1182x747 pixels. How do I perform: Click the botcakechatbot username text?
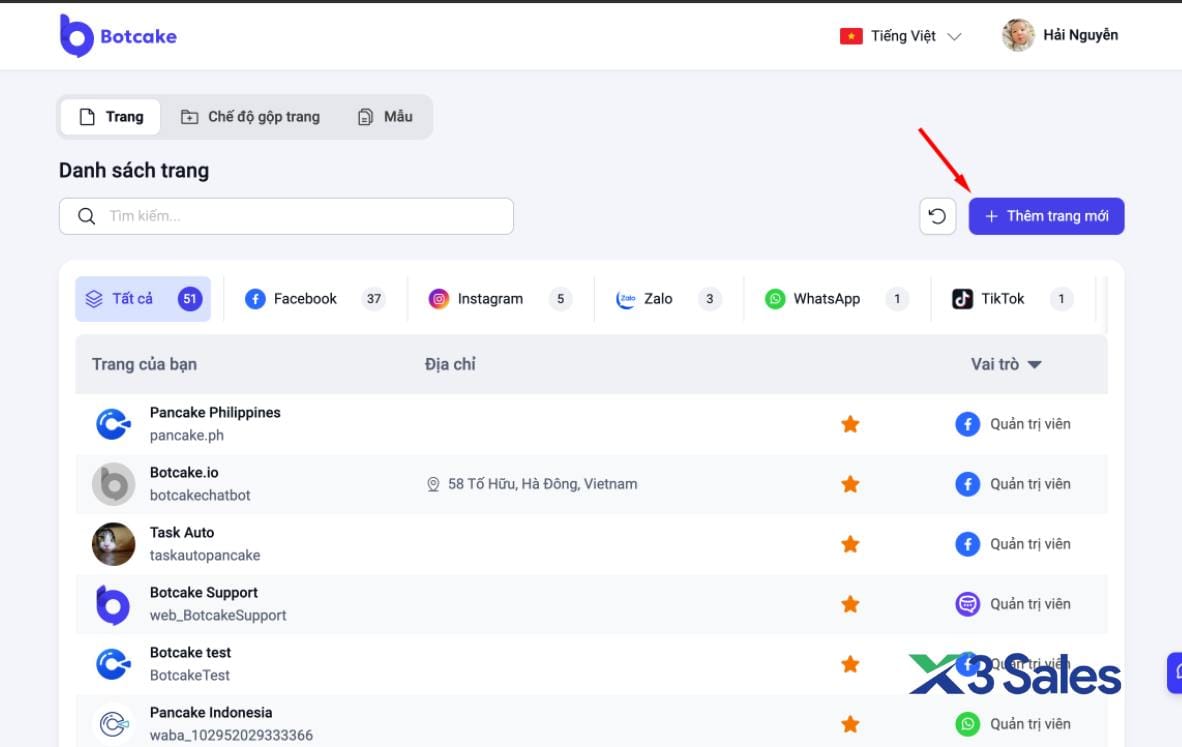[x=200, y=495]
